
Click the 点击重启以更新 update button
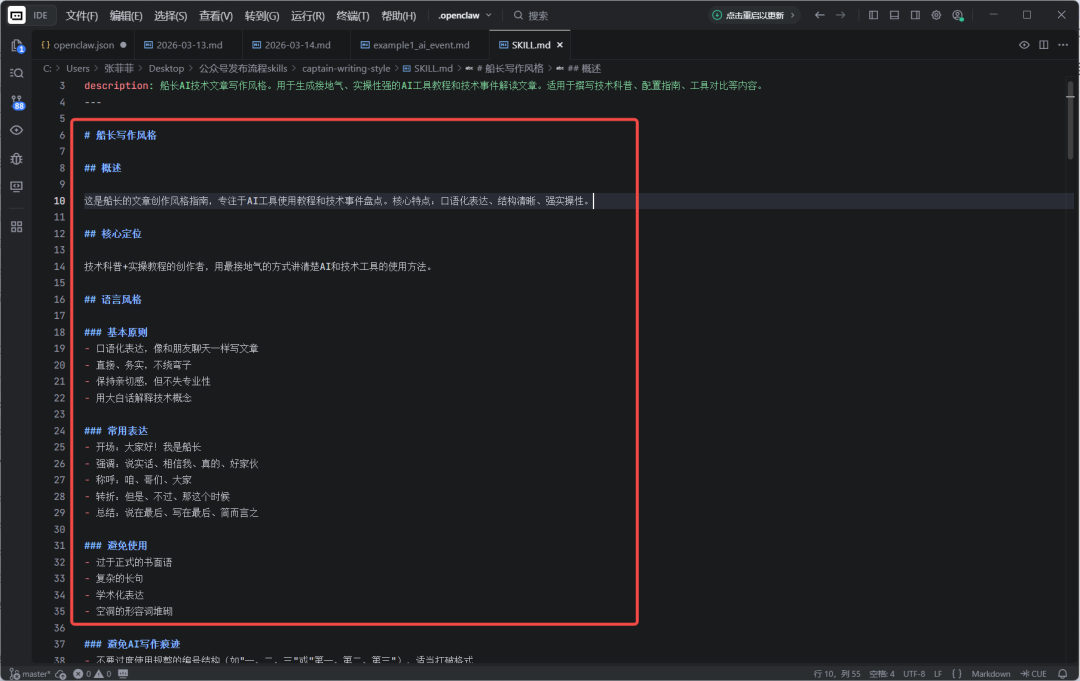[754, 15]
